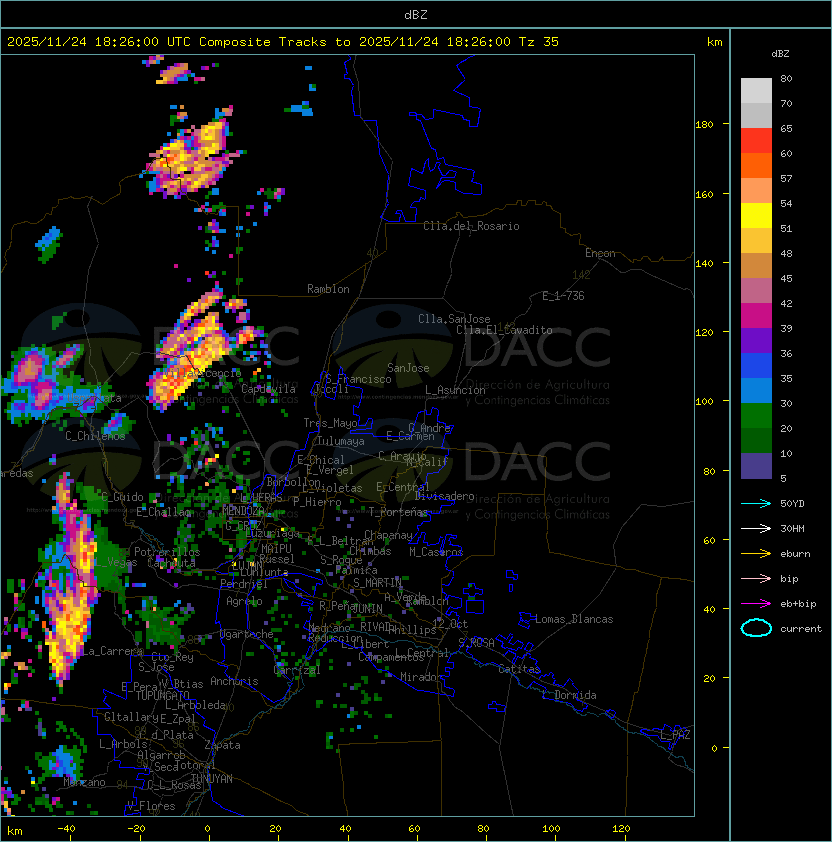Click the green 20-30 dBZ swatch
This screenshot has width=832, height=842.
[756, 416]
